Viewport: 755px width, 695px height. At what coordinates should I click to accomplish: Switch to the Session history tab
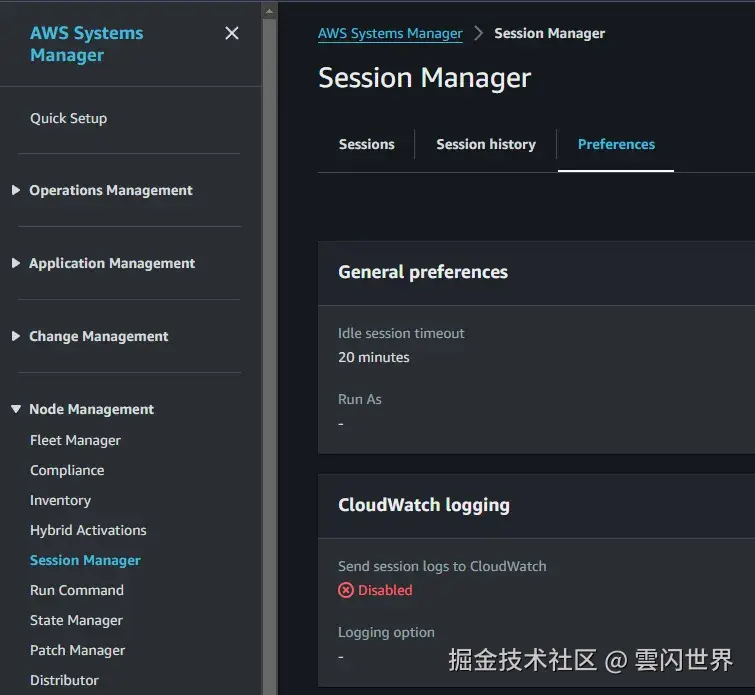(486, 144)
